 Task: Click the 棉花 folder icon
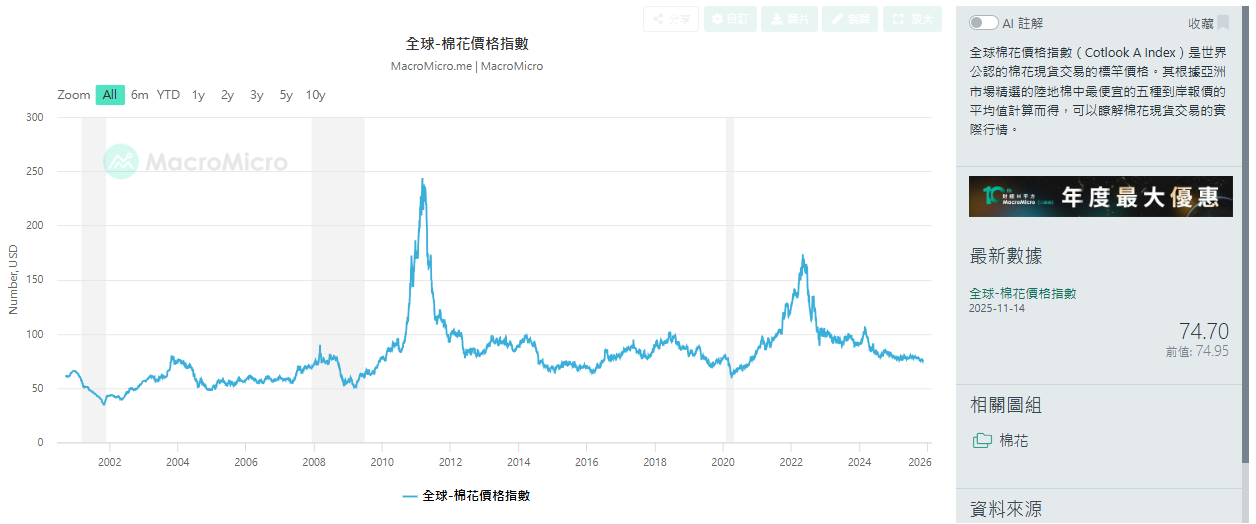click(x=982, y=440)
